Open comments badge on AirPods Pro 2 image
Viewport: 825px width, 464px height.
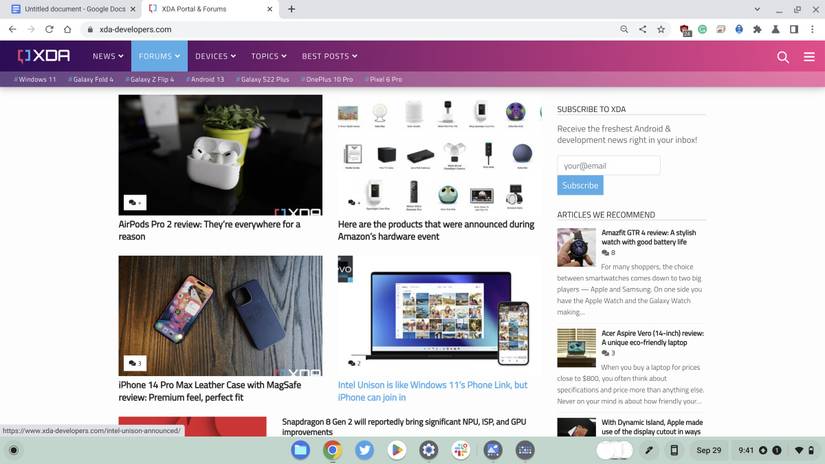(135, 203)
